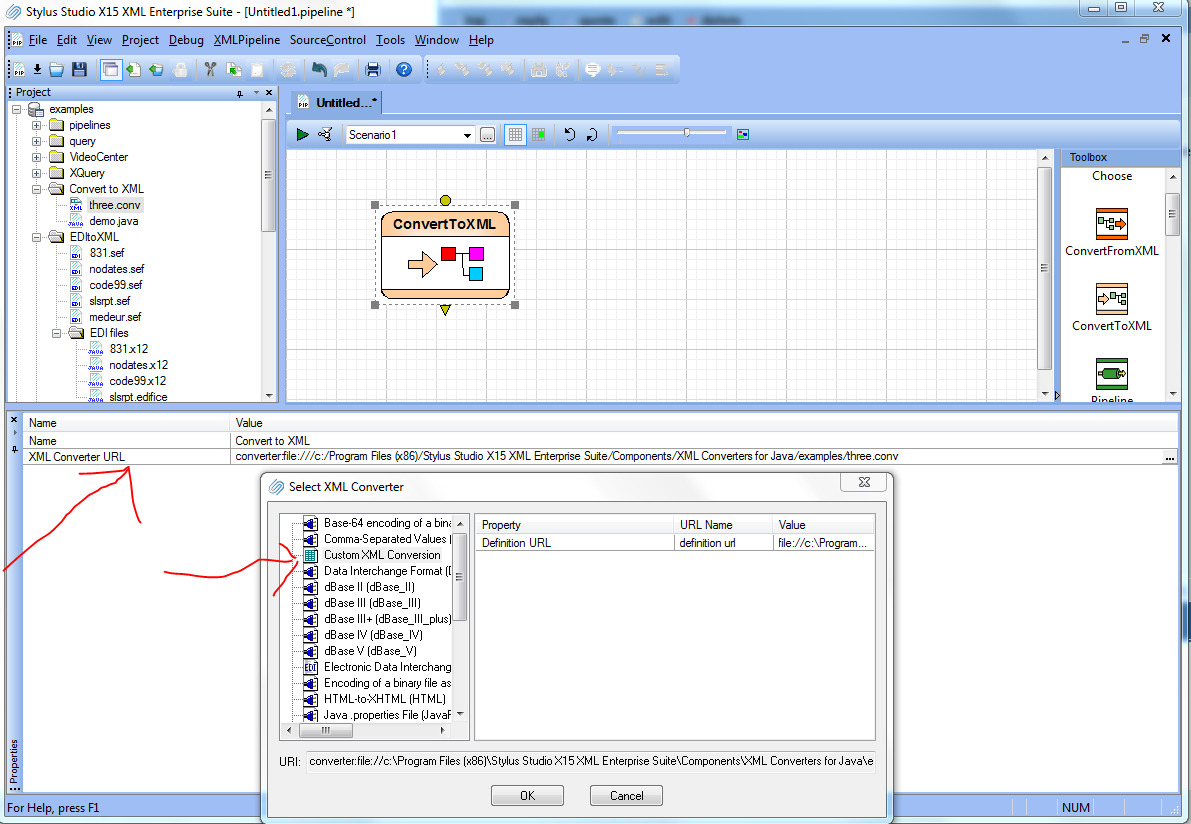The height and width of the screenshot is (824, 1191).
Task: Print the document using printer icon
Action: pyautogui.click(x=373, y=70)
